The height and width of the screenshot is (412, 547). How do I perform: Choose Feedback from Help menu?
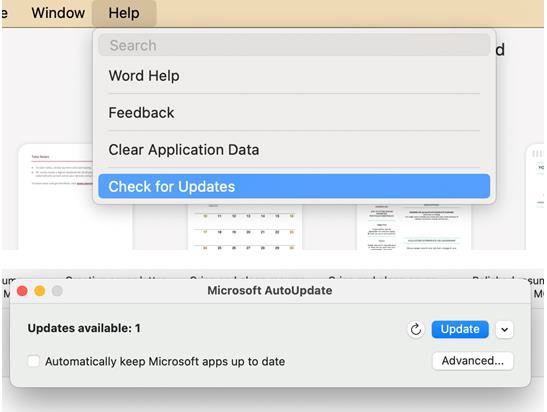tap(294, 113)
